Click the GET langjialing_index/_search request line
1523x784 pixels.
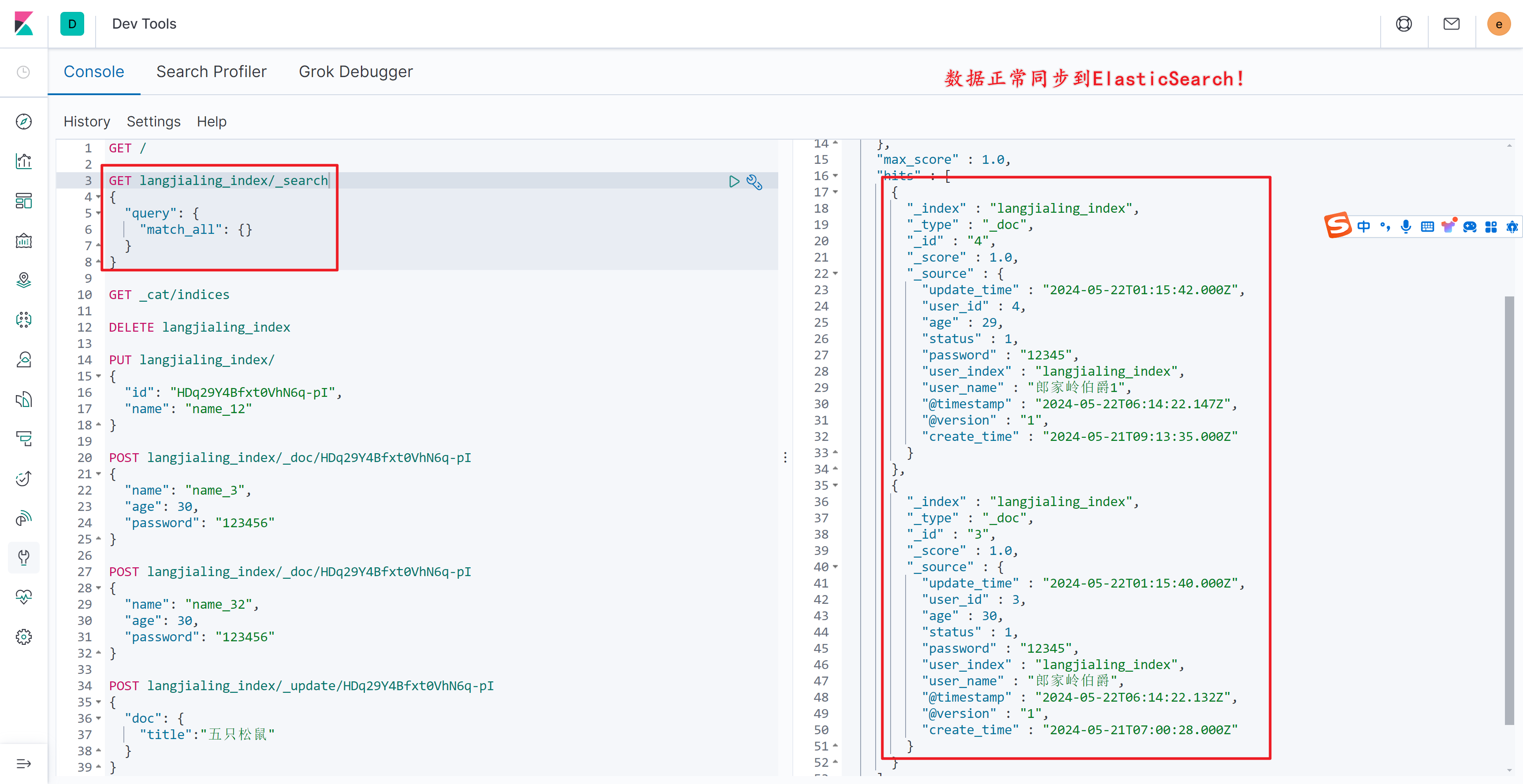[x=218, y=180]
